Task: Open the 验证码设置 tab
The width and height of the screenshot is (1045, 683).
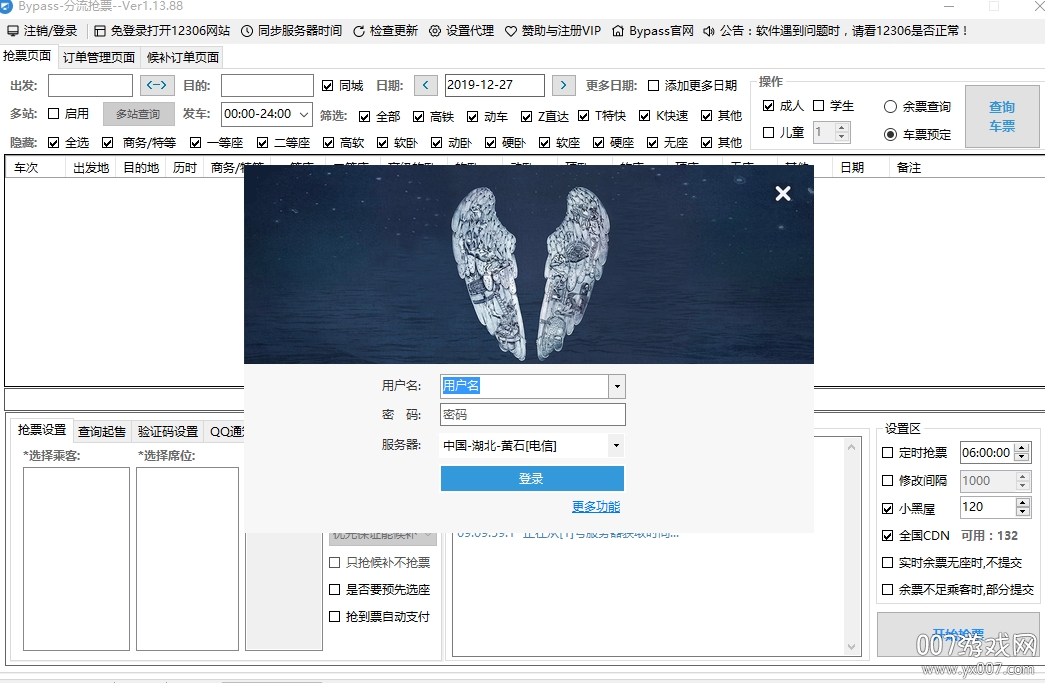Action: (x=168, y=431)
